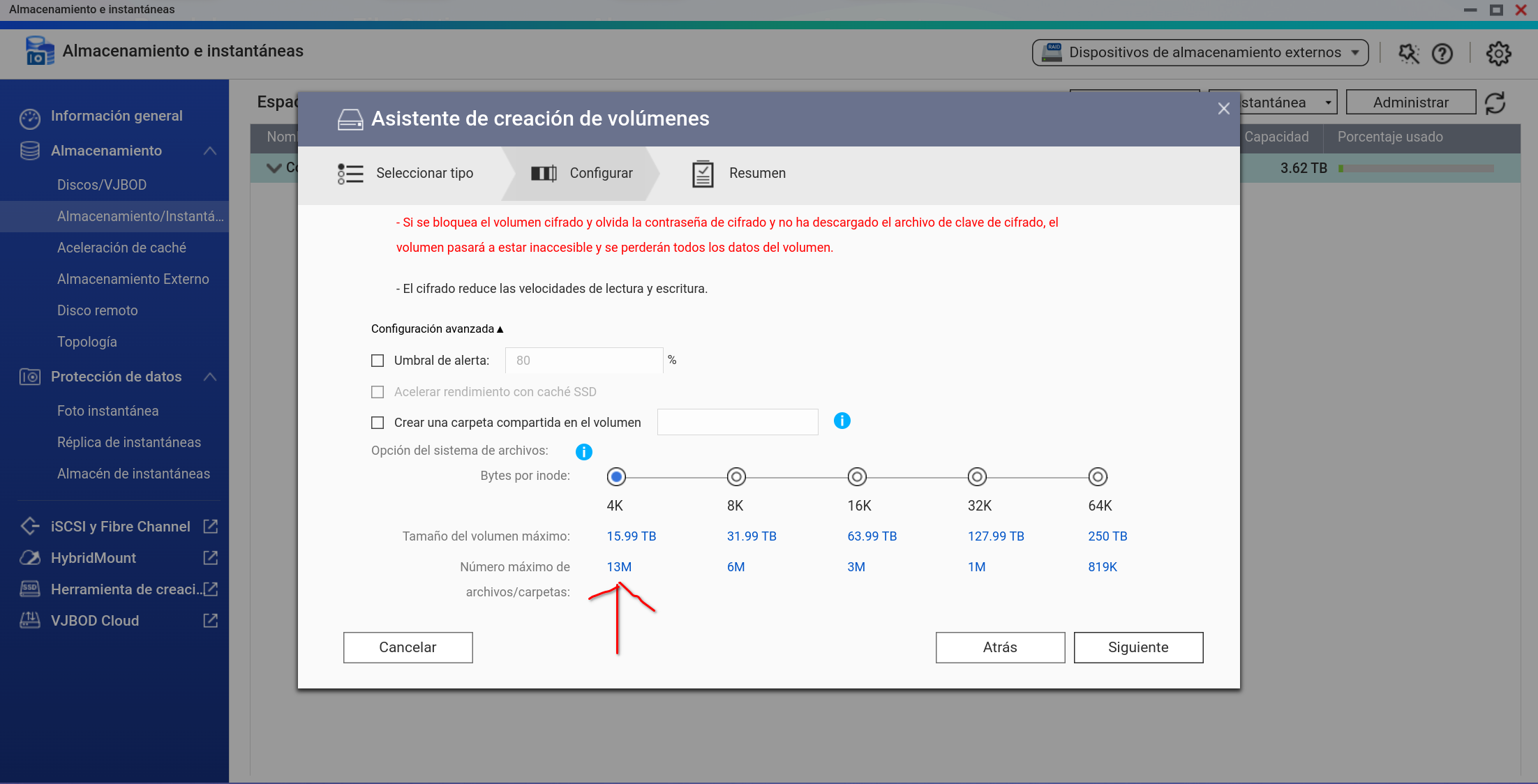Collapse the Protección de datos sidebar group

coord(210,377)
